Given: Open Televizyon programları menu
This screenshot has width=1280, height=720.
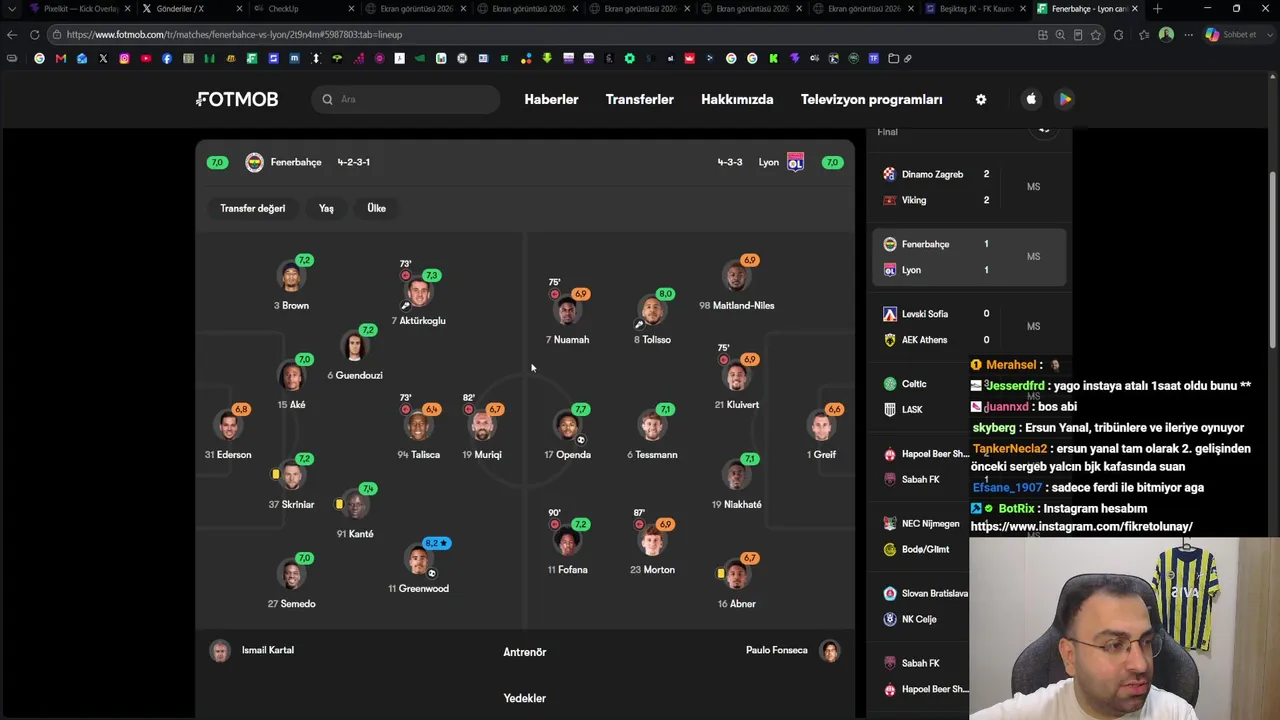Looking at the screenshot, I should [x=871, y=99].
